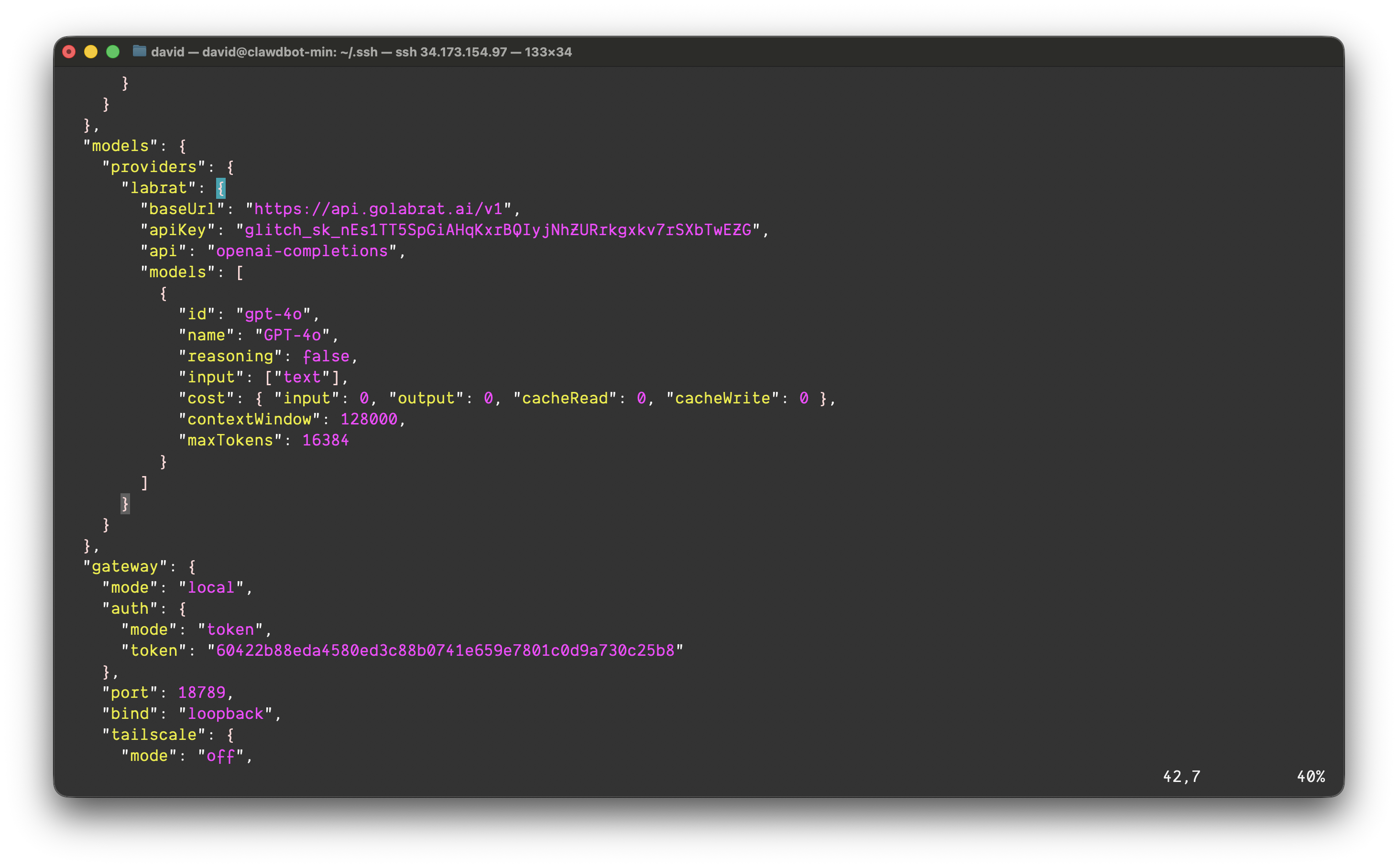Click the highlighted closing brace below the models array
The height and width of the screenshot is (868, 1398).
coord(125,503)
